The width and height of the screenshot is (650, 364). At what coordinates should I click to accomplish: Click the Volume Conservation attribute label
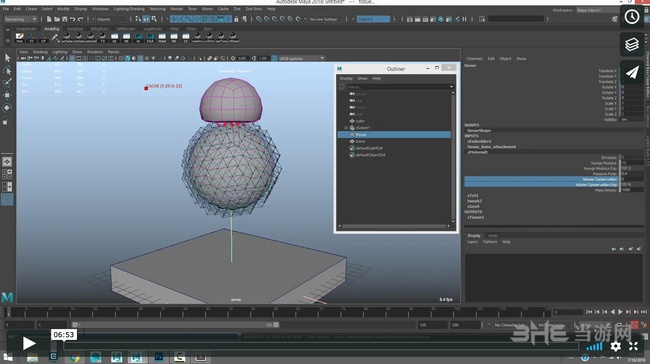[x=600, y=179]
